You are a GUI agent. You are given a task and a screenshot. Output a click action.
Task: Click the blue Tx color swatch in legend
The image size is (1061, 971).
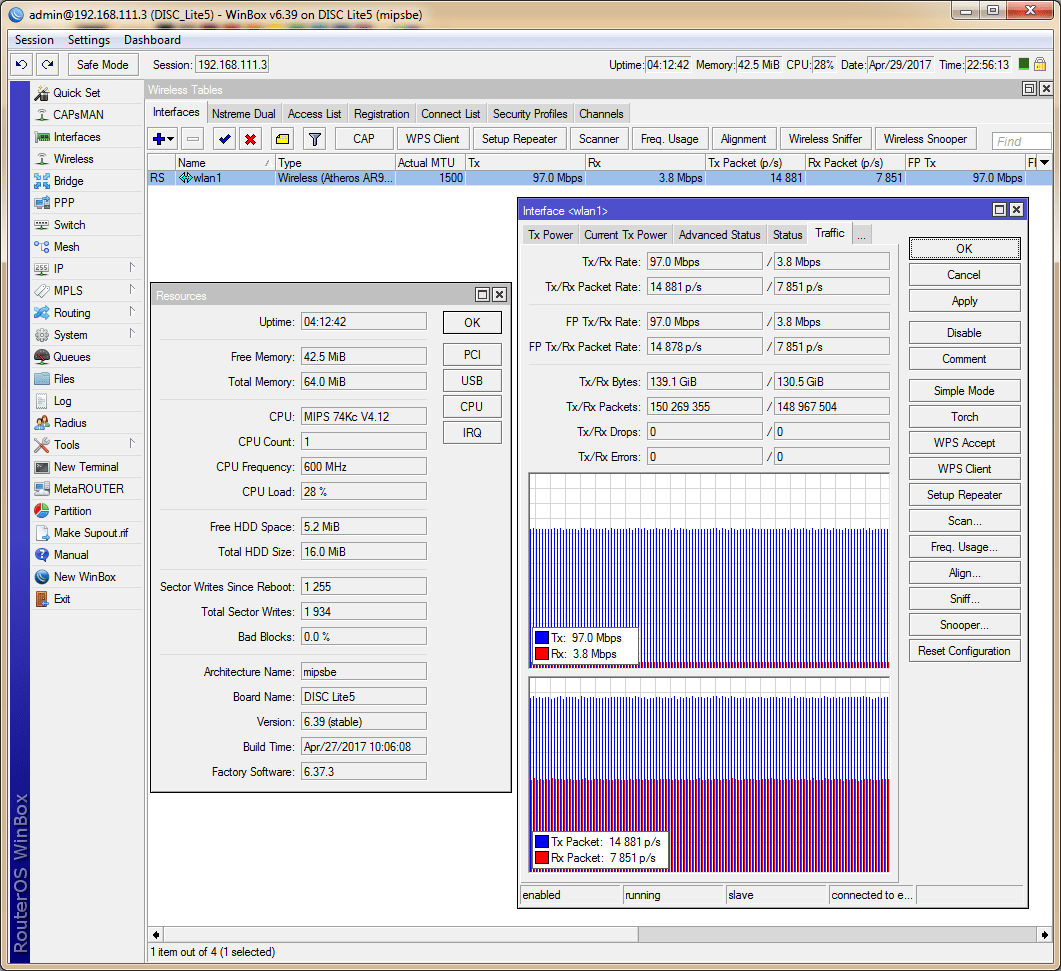[x=542, y=638]
